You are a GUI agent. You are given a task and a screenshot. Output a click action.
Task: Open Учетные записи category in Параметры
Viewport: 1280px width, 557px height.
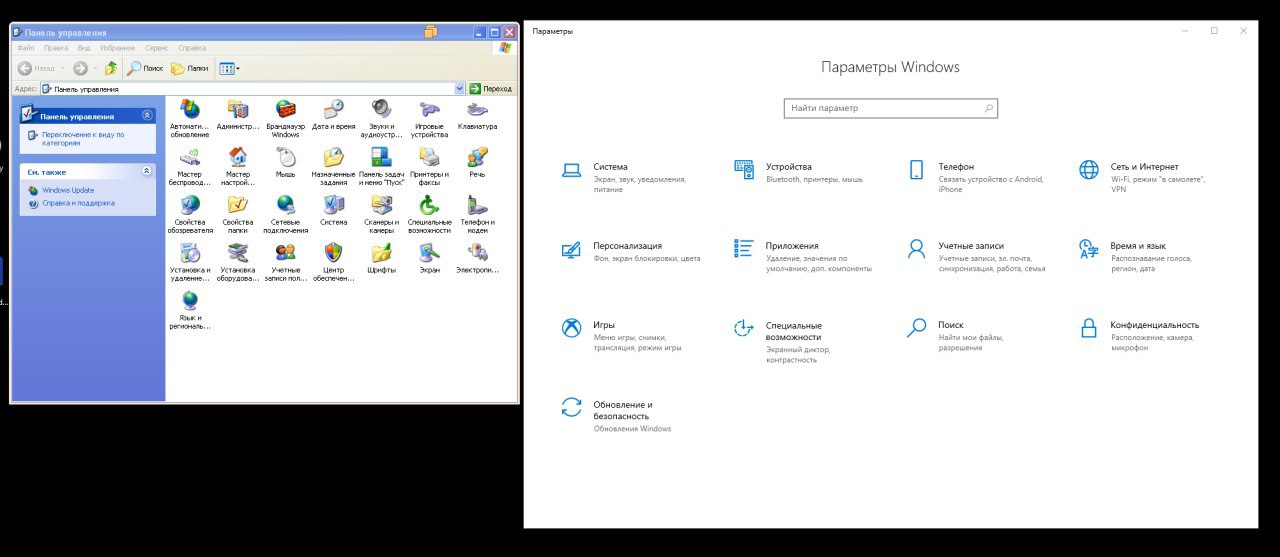[976, 256]
